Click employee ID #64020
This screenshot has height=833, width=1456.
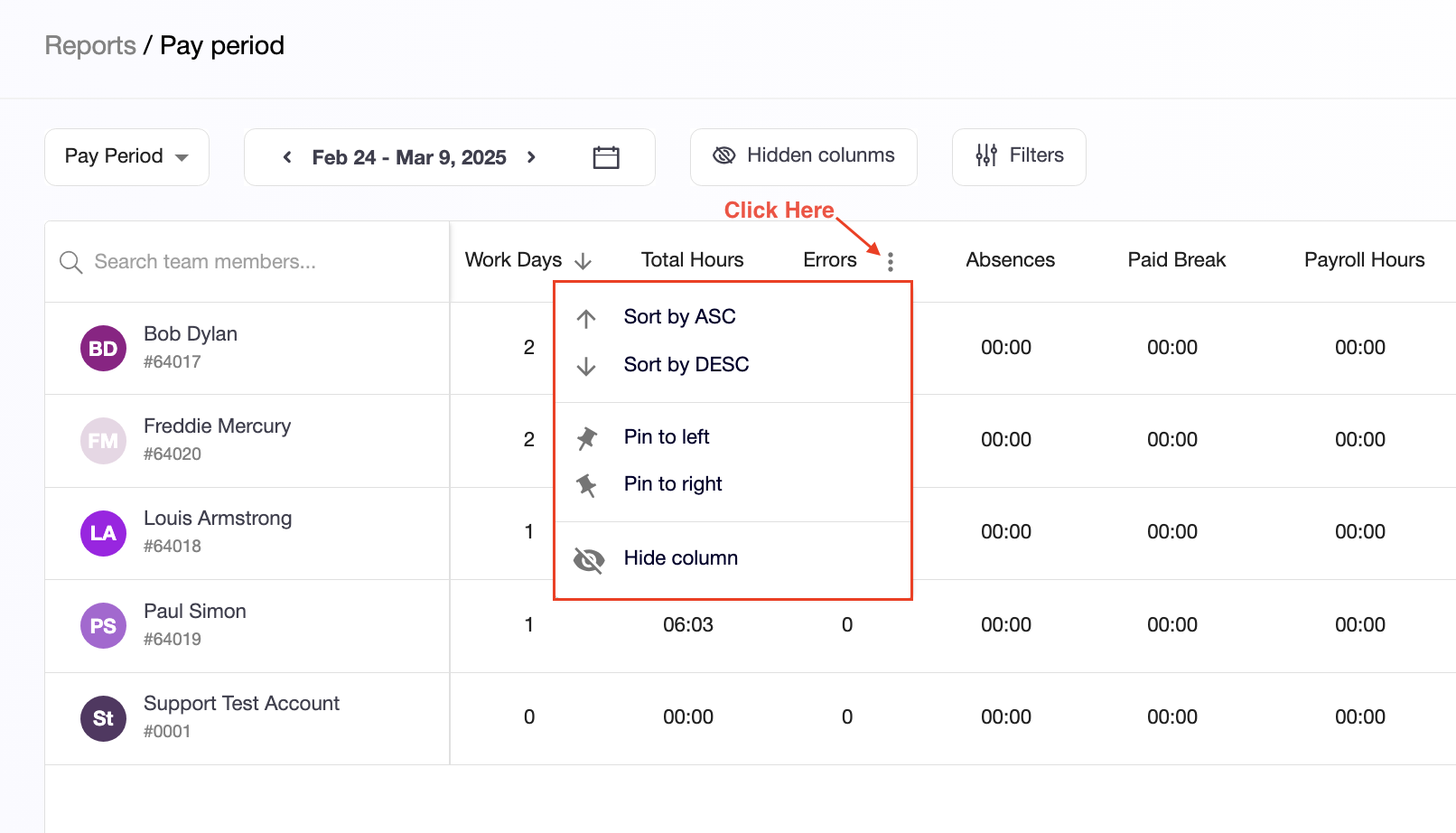173,454
